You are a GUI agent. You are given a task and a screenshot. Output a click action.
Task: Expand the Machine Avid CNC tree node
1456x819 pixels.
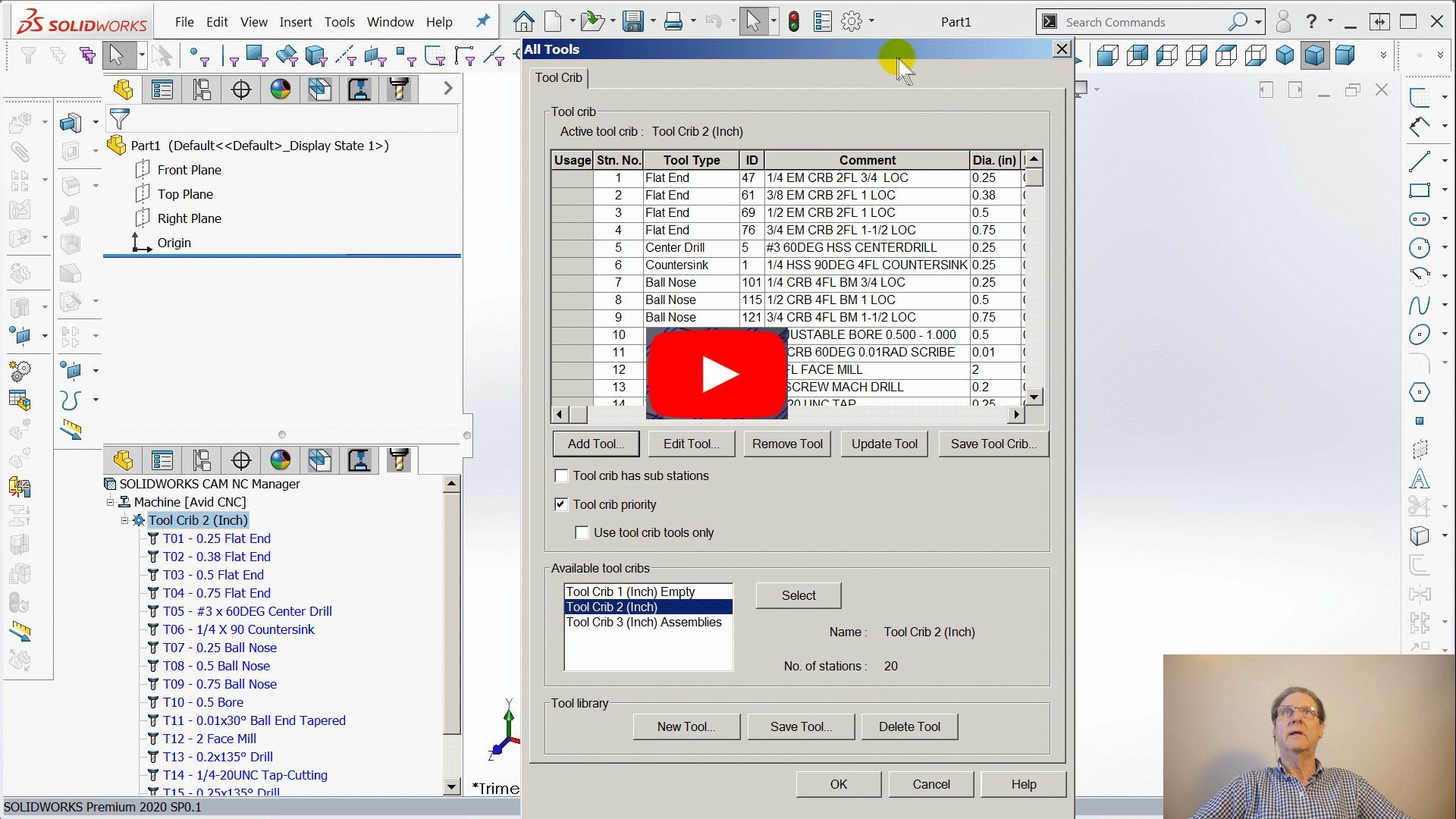111,502
